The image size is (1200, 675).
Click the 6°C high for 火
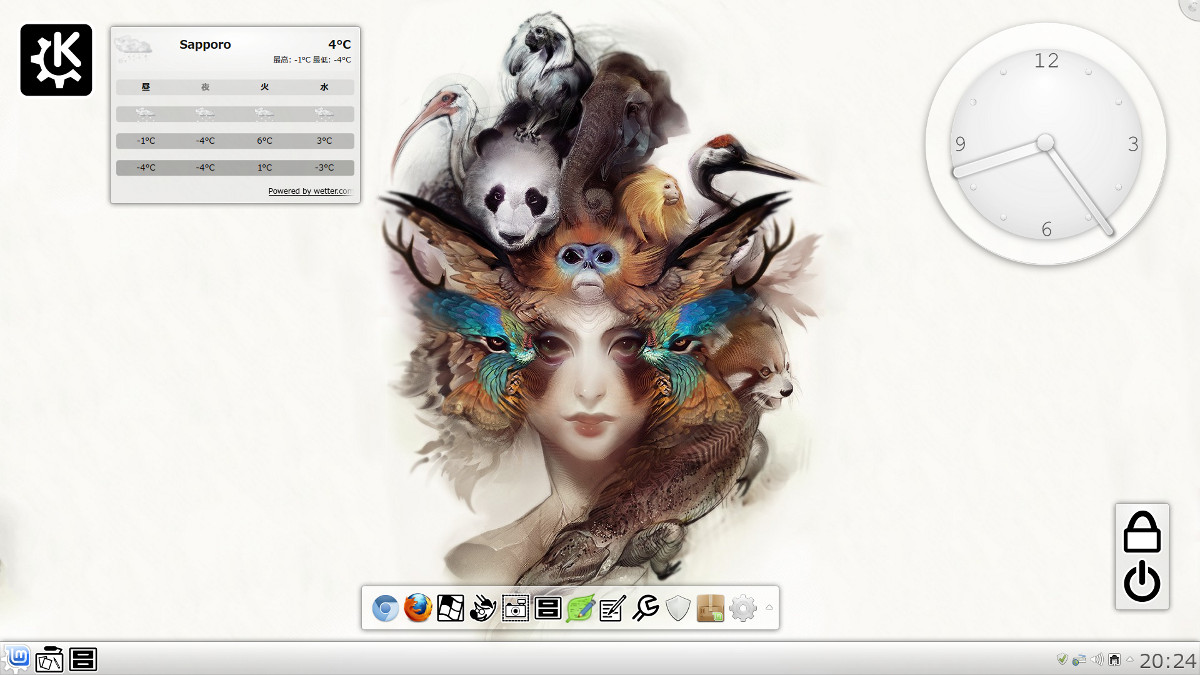[x=265, y=141]
